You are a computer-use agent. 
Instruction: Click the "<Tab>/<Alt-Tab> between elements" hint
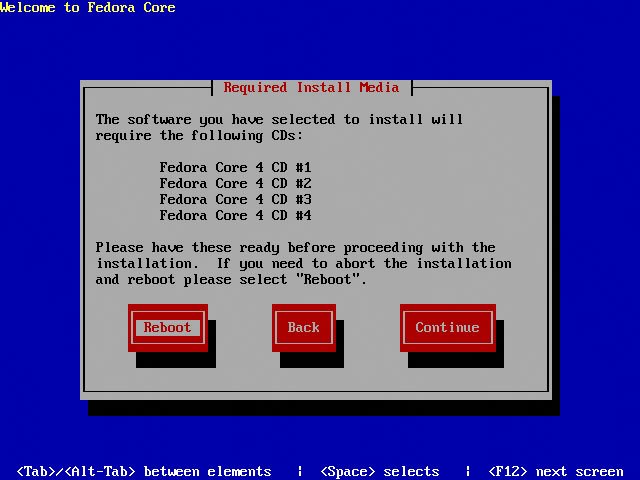[144, 471]
